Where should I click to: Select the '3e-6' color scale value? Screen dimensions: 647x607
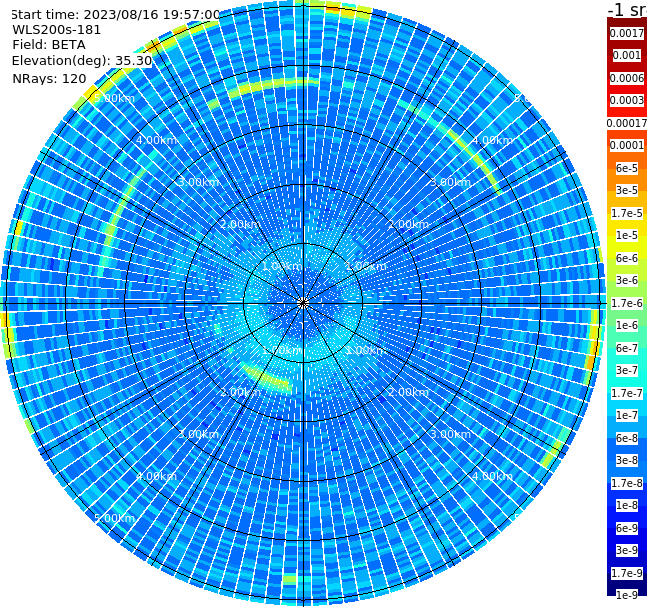coord(627,280)
